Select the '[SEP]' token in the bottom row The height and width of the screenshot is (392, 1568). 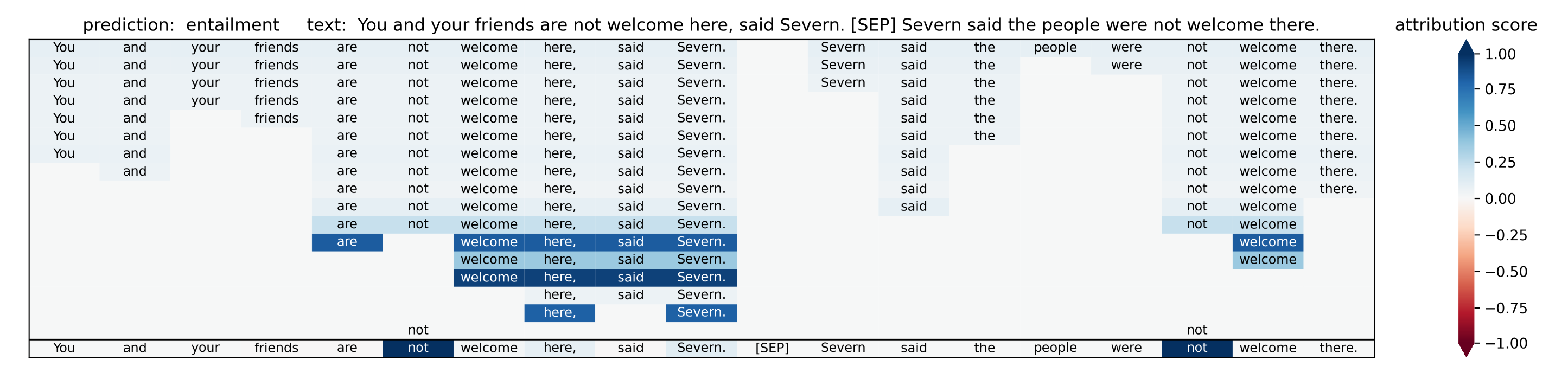tap(772, 348)
